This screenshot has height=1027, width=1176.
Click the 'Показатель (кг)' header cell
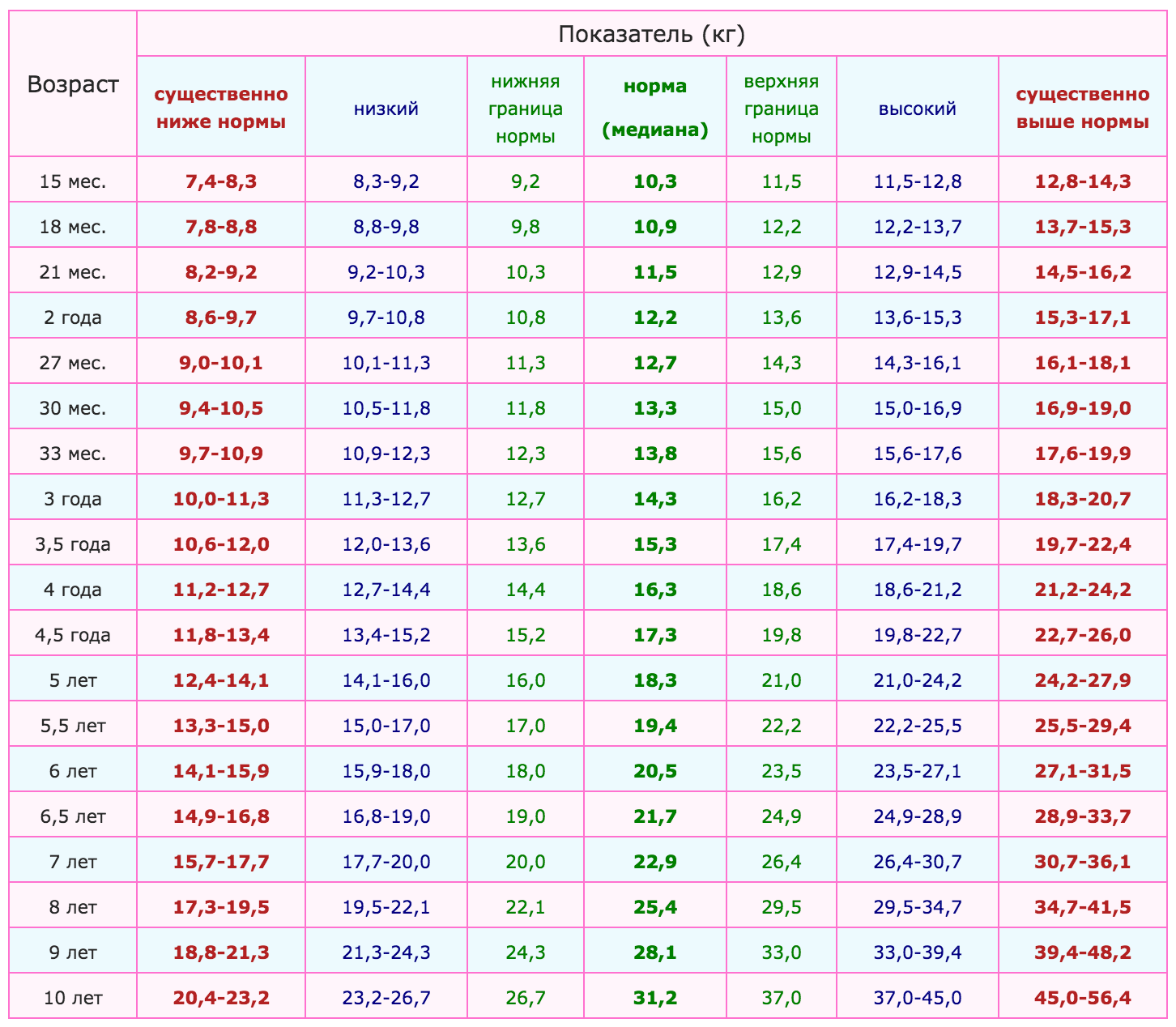652,34
